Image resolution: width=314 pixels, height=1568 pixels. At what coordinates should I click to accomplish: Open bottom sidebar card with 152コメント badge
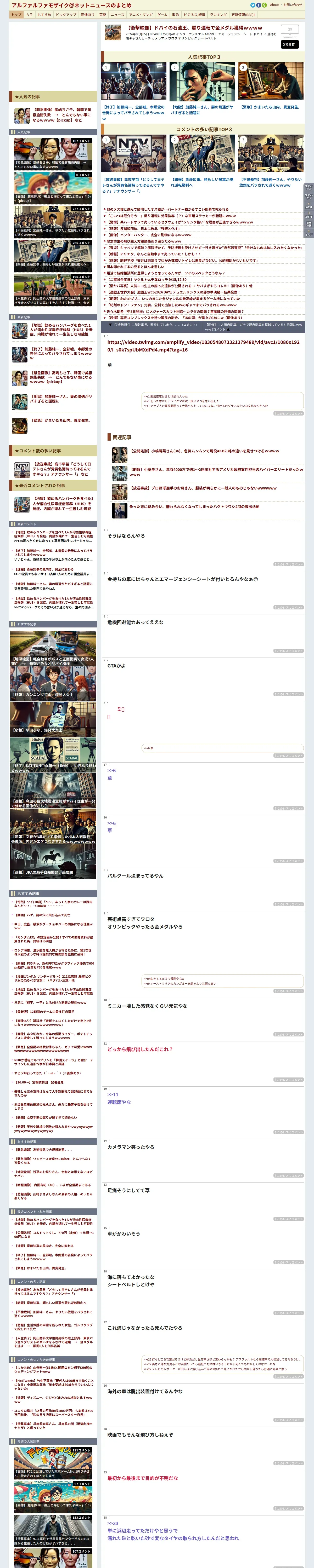pyautogui.click(x=53, y=1530)
